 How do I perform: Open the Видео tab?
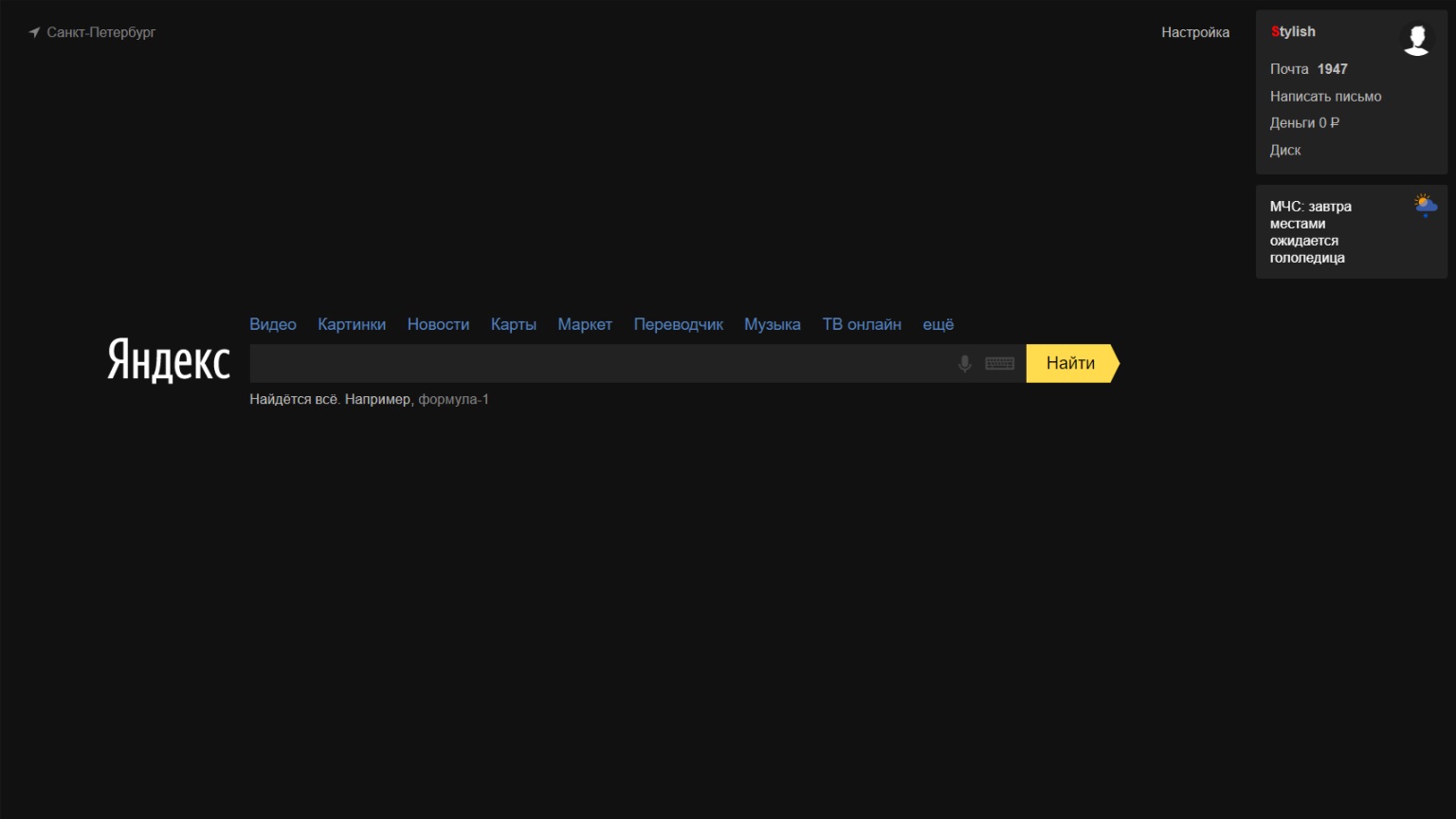[273, 324]
